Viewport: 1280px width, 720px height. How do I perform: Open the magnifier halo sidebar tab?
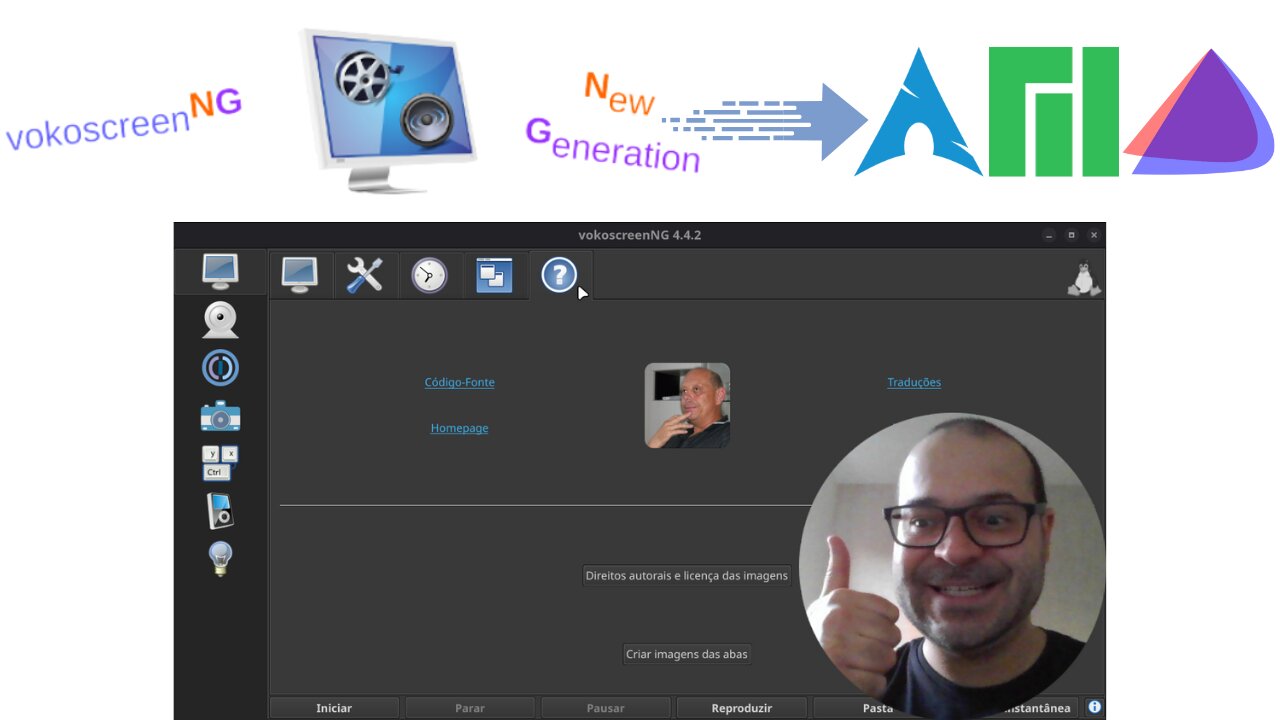point(220,368)
